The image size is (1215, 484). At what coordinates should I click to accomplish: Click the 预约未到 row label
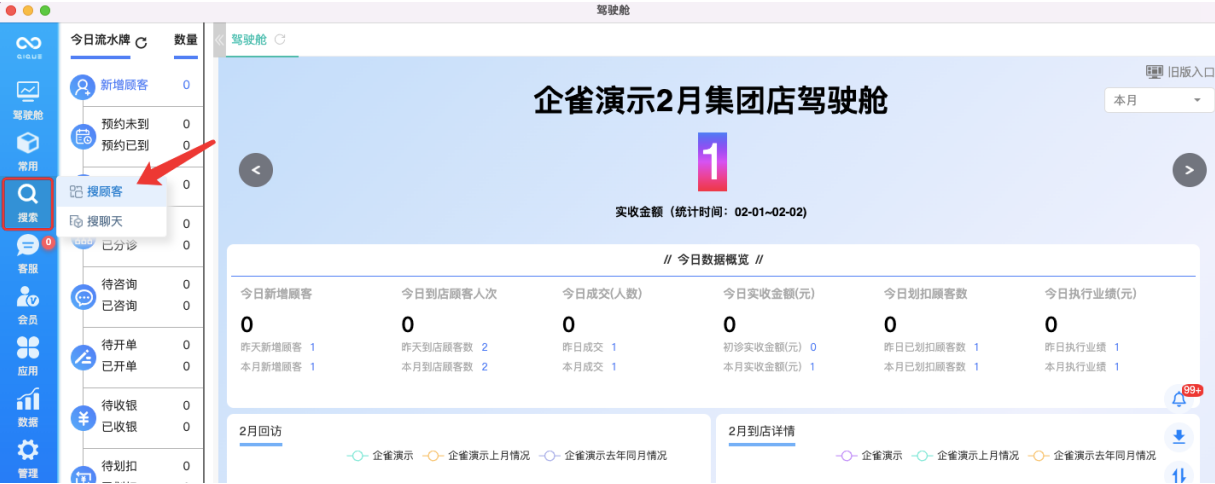click(x=126, y=124)
